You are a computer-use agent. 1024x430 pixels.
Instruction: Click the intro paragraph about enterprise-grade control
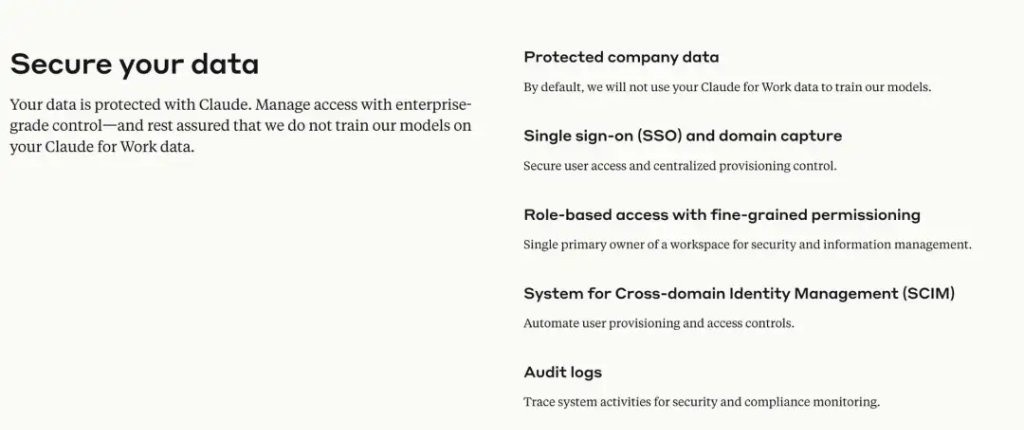coord(240,126)
